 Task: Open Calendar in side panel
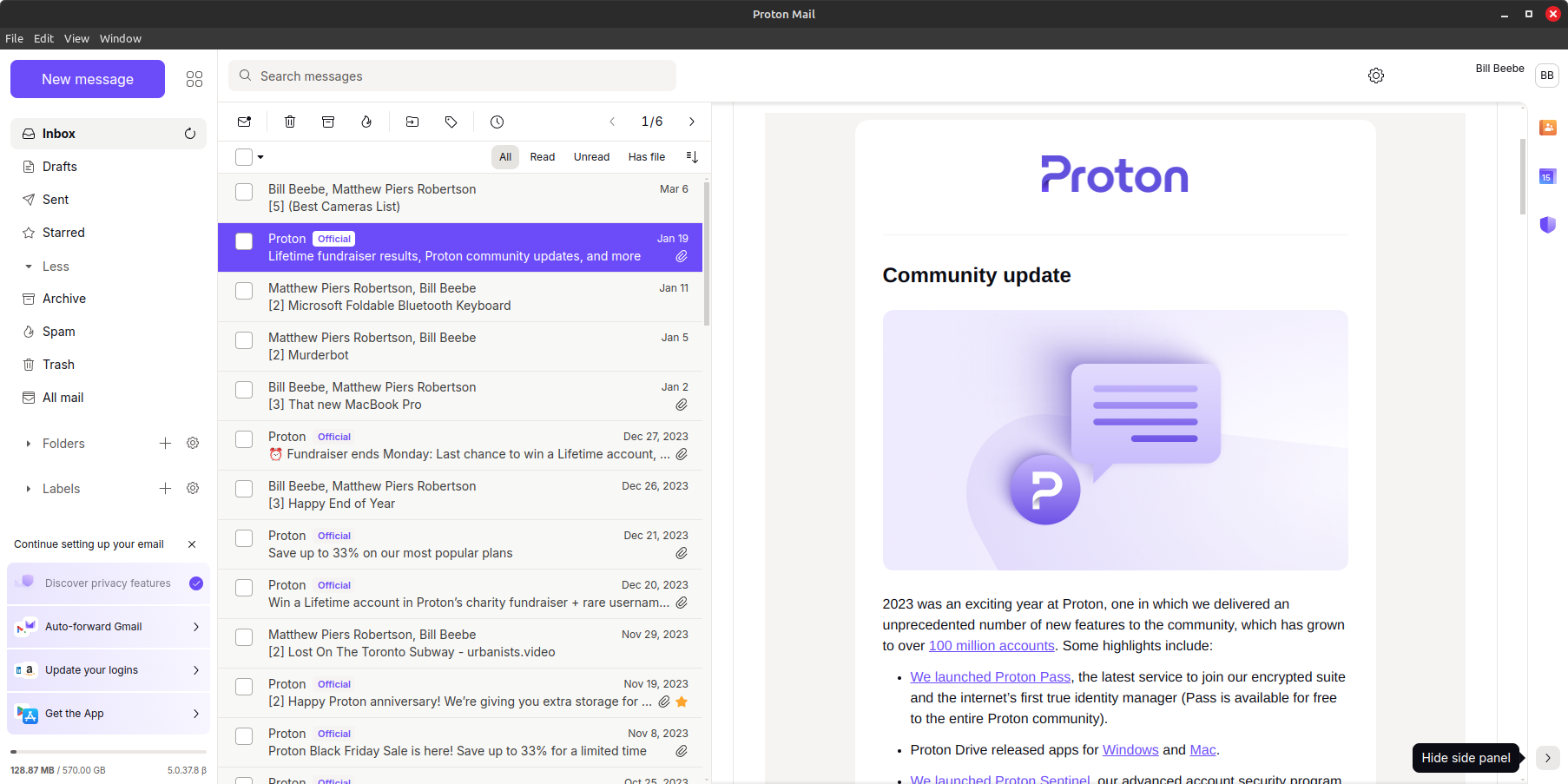(1548, 176)
